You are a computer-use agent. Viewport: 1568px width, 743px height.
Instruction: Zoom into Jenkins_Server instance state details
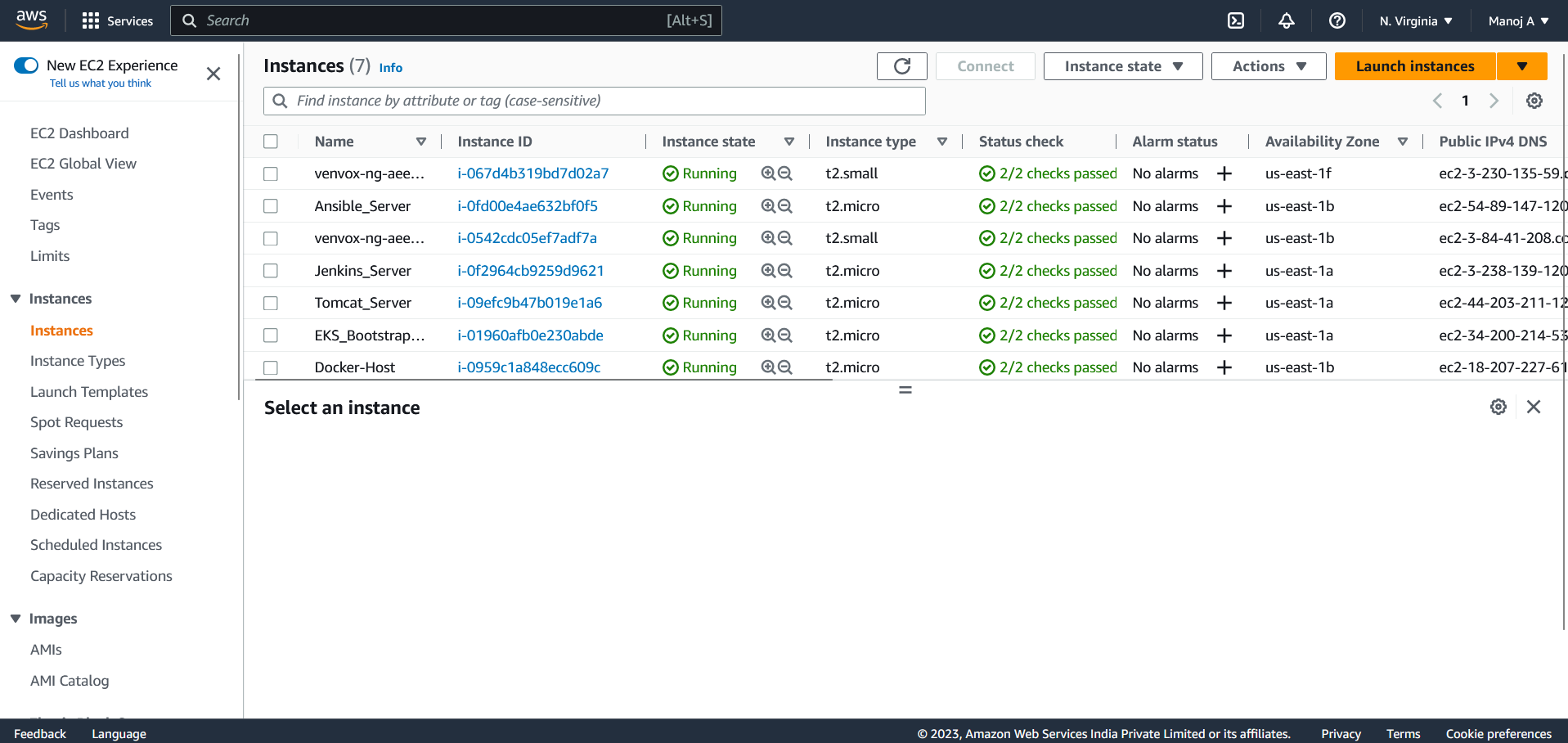[x=767, y=270]
